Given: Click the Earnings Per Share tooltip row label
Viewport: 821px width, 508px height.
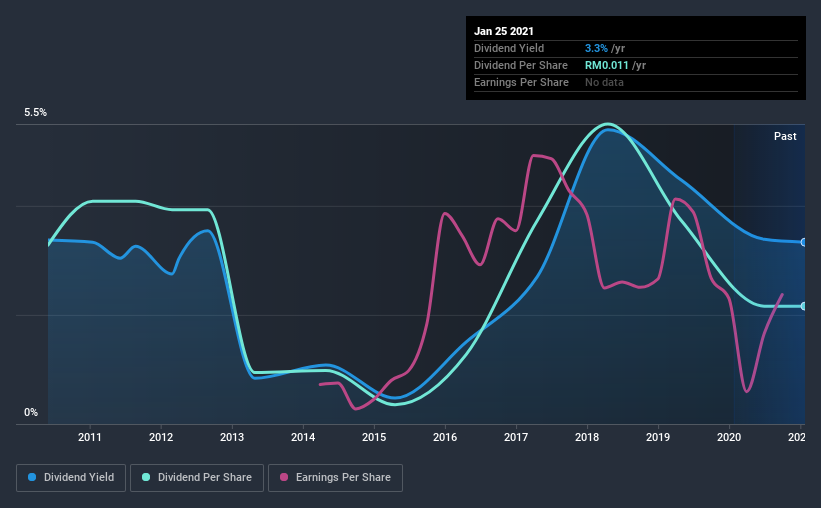Looking at the screenshot, I should point(521,82).
